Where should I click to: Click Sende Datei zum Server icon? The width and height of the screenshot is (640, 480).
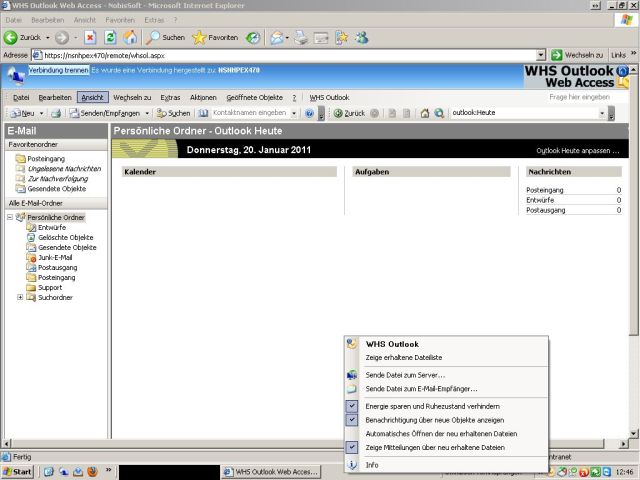[x=352, y=375]
